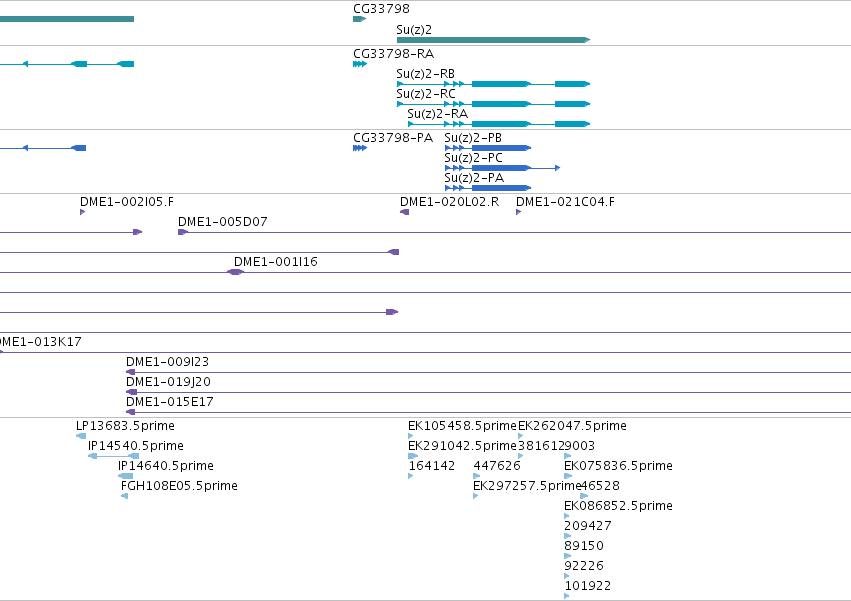The width and height of the screenshot is (851, 601).
Task: Select the Su(z)2-PA protein label
Action: click(x=474, y=178)
